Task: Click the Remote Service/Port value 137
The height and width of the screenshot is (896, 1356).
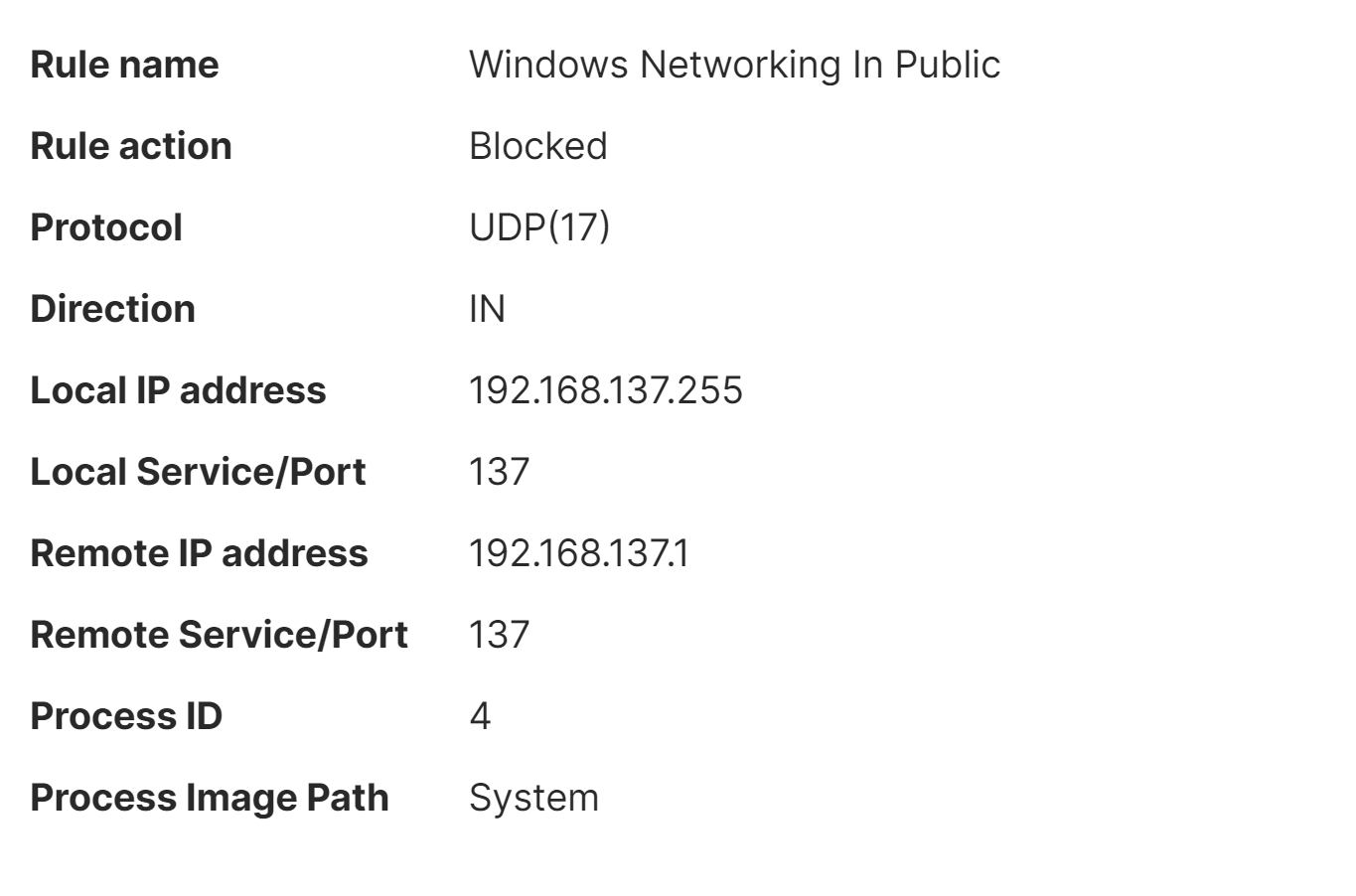Action: [499, 635]
